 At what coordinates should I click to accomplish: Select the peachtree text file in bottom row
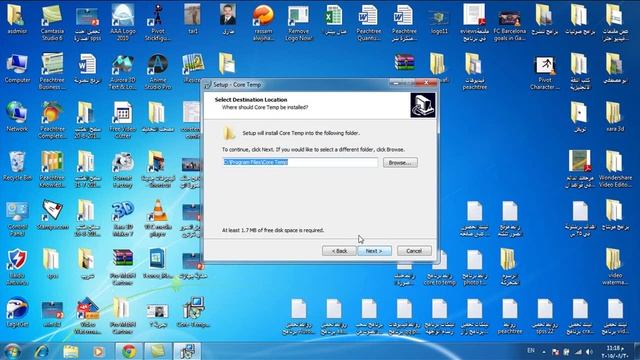click(x=510, y=316)
